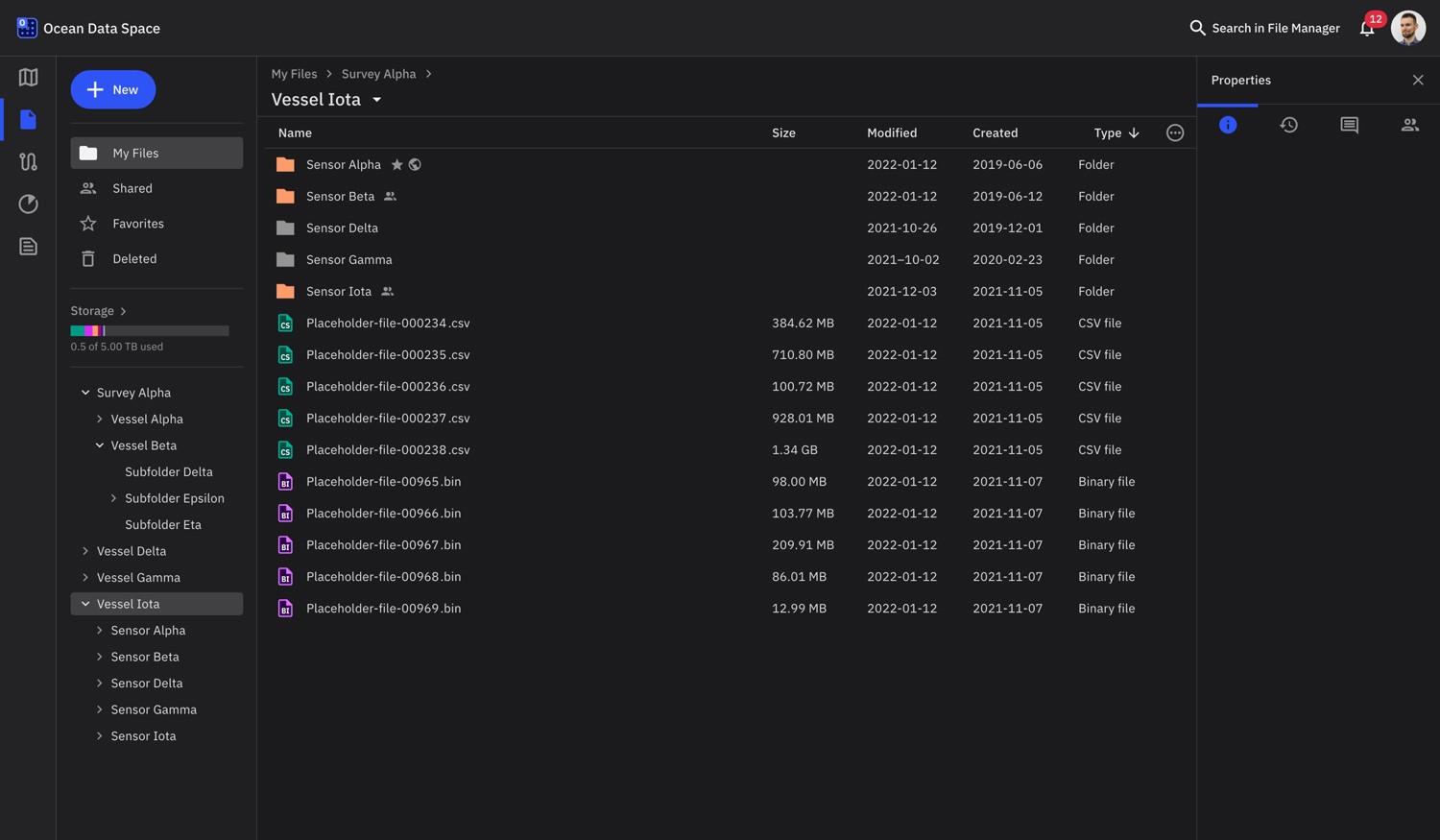Viewport: 1440px width, 840px height.
Task: Collapse the Vessel Iota tree node
Action: click(x=85, y=603)
